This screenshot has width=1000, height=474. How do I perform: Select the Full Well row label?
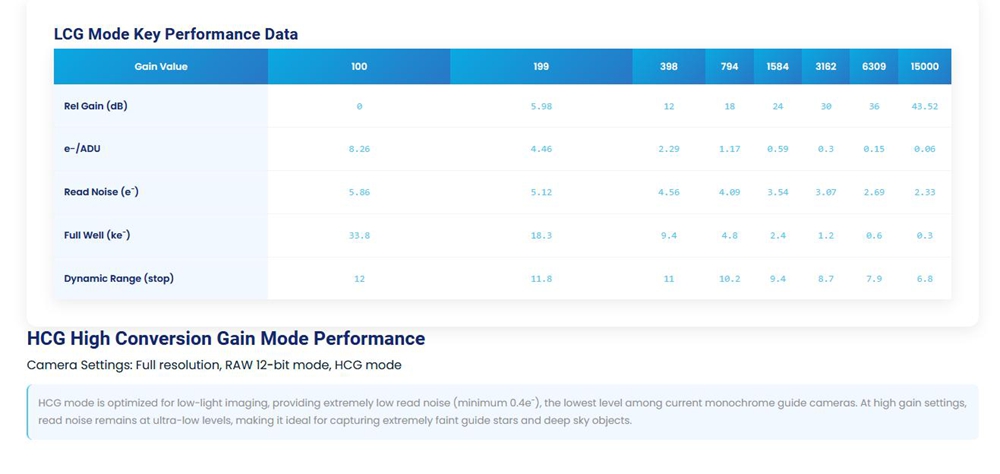97,235
